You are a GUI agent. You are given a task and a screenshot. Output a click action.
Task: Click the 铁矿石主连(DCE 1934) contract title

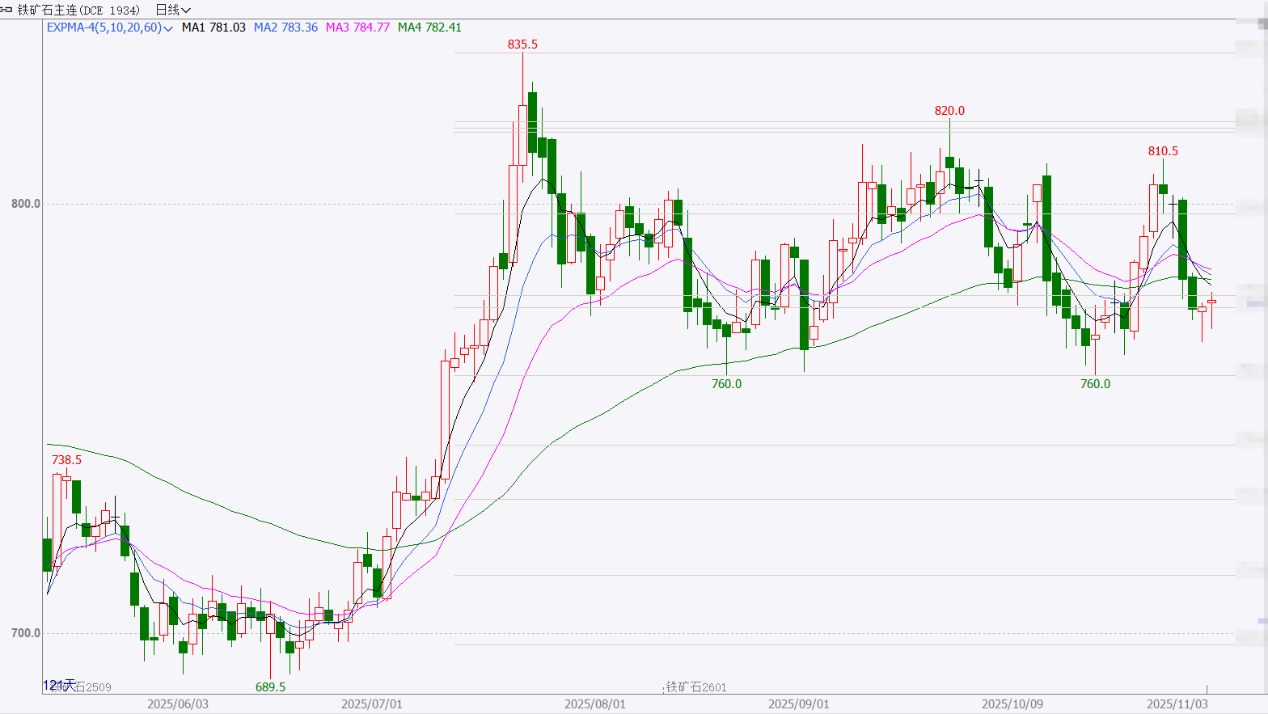79,9
